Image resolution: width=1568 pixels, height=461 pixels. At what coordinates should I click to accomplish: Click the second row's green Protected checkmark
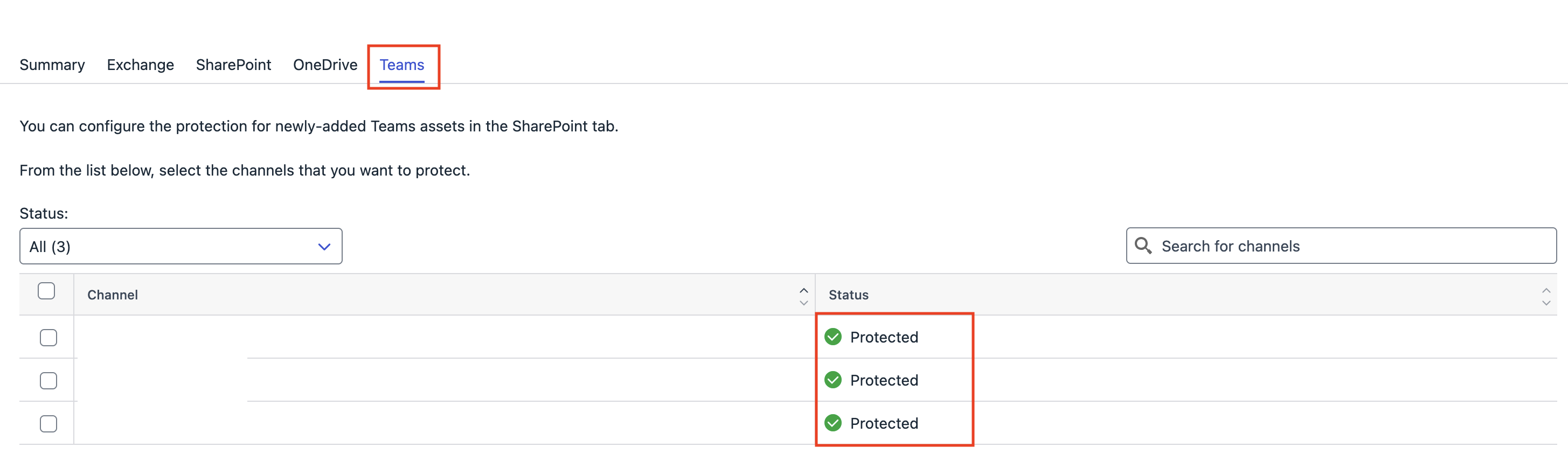(832, 380)
